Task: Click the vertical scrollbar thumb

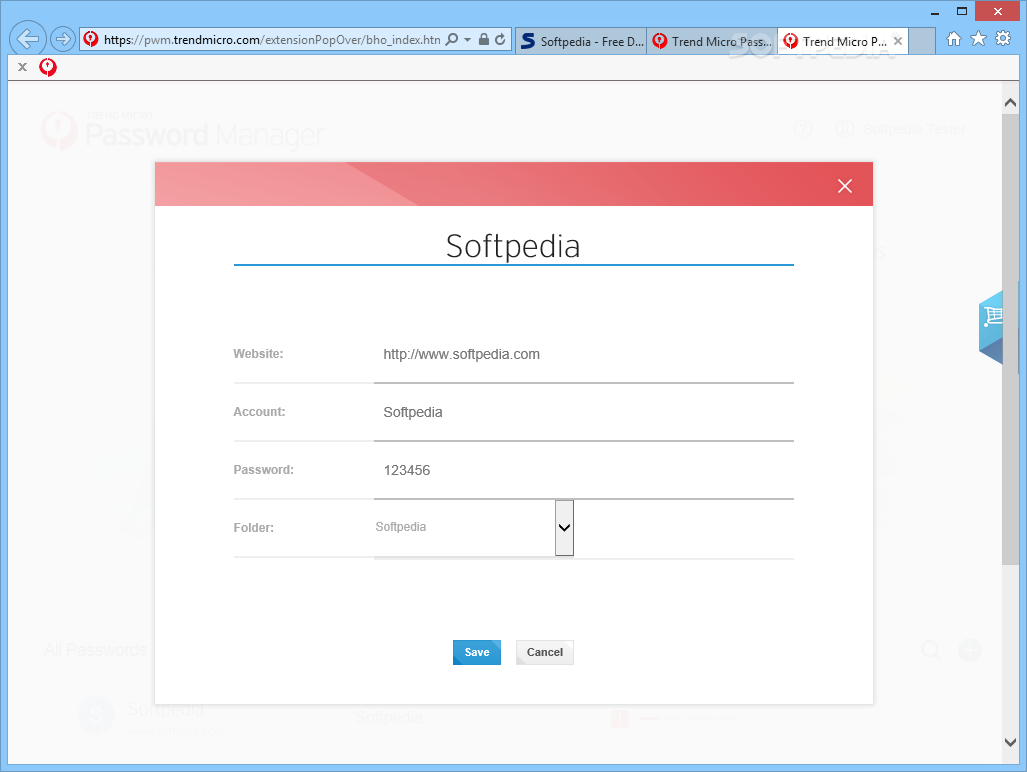Action: [x=1010, y=339]
